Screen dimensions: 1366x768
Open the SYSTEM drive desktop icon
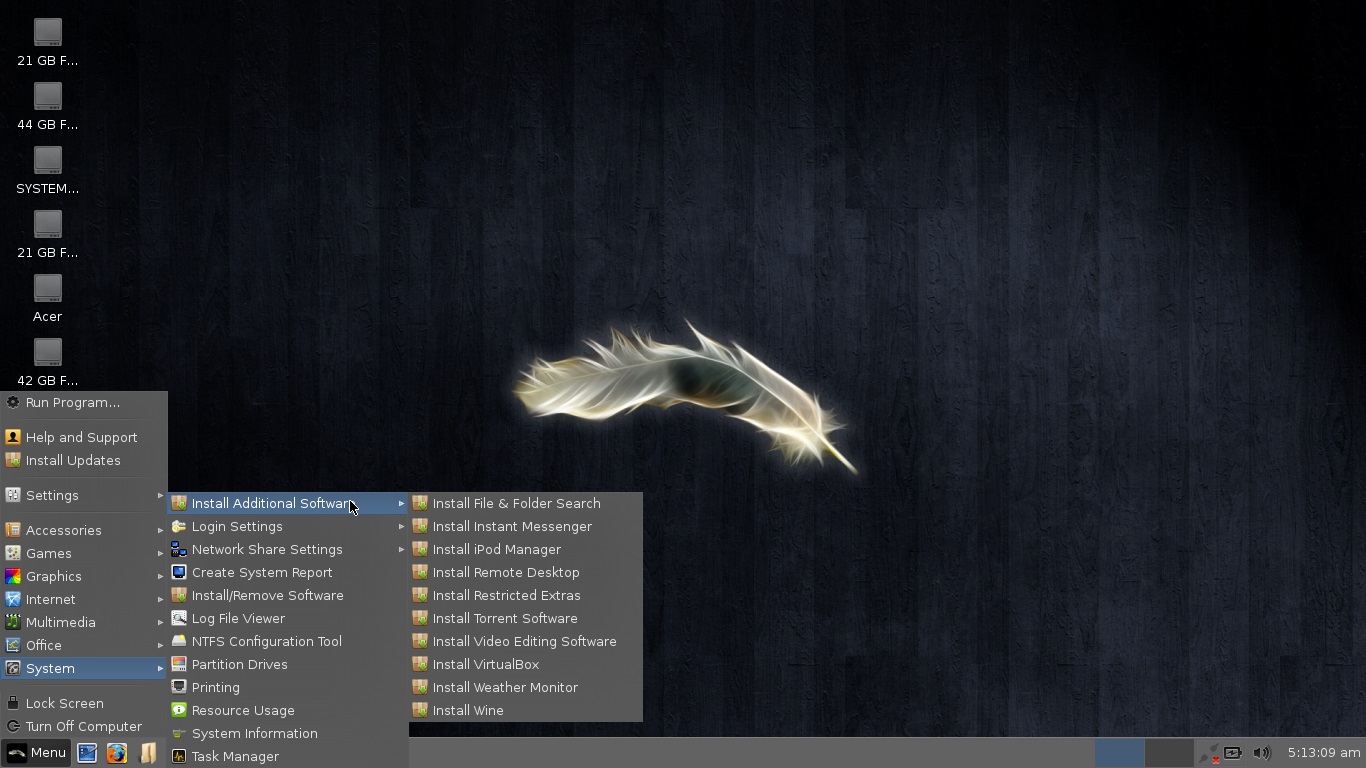[x=47, y=170]
